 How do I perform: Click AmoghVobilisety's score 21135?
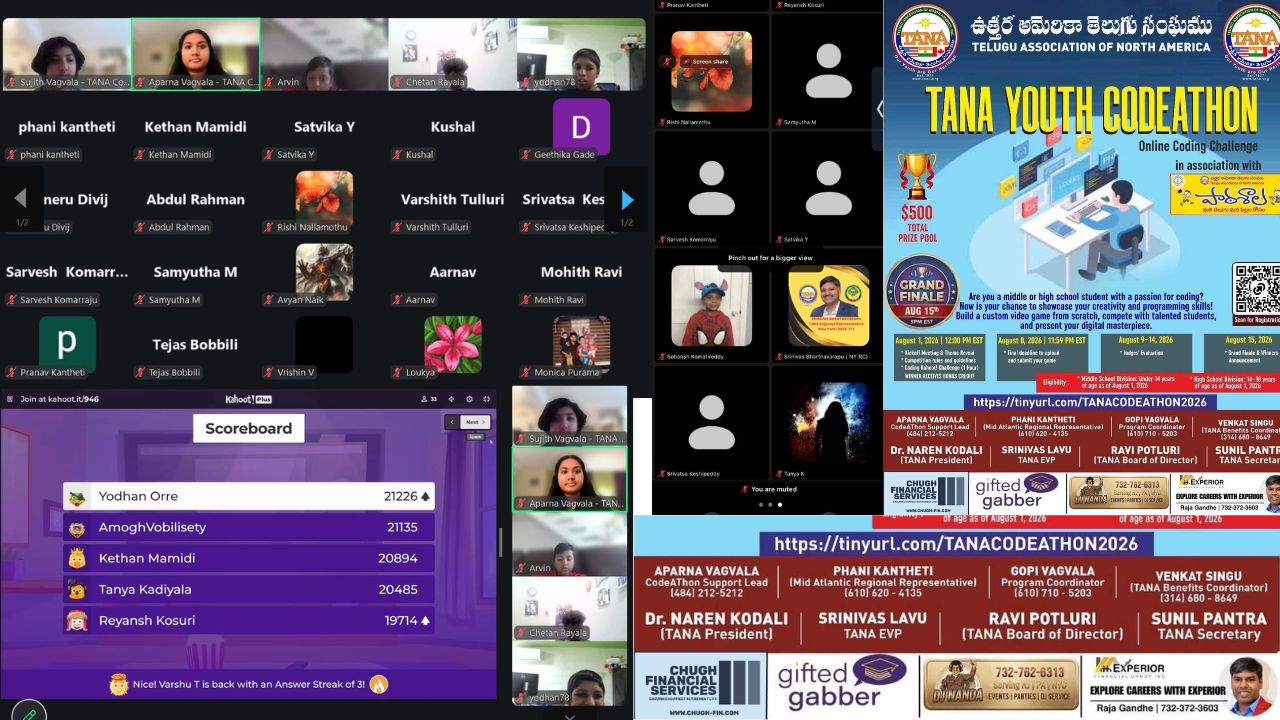pyautogui.click(x=402, y=527)
